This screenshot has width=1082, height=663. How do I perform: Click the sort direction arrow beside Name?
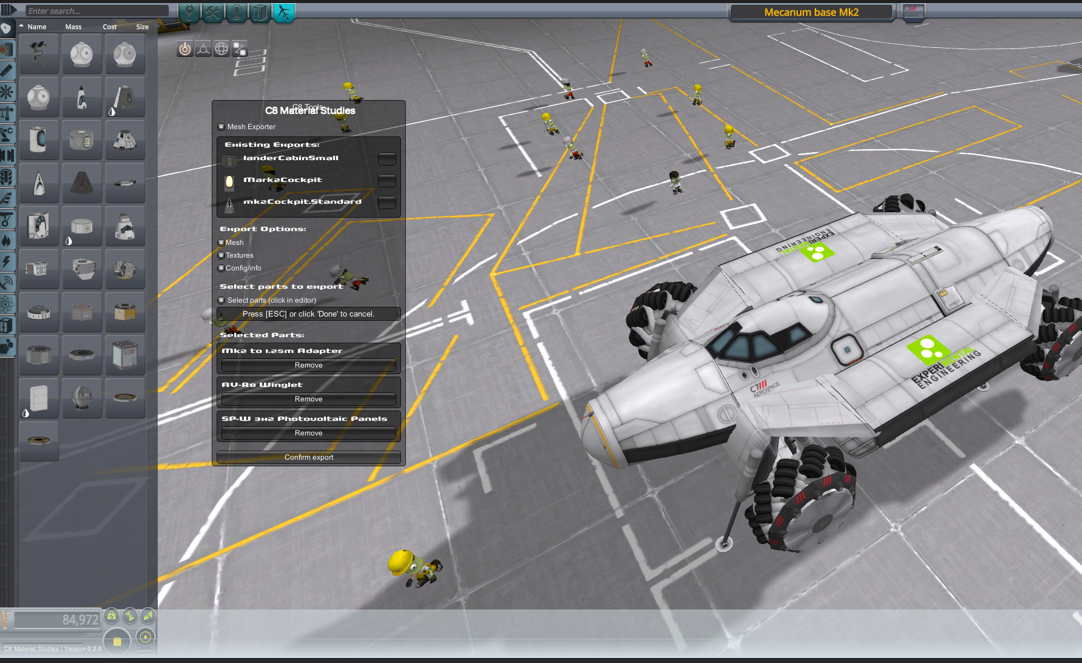(x=21, y=26)
